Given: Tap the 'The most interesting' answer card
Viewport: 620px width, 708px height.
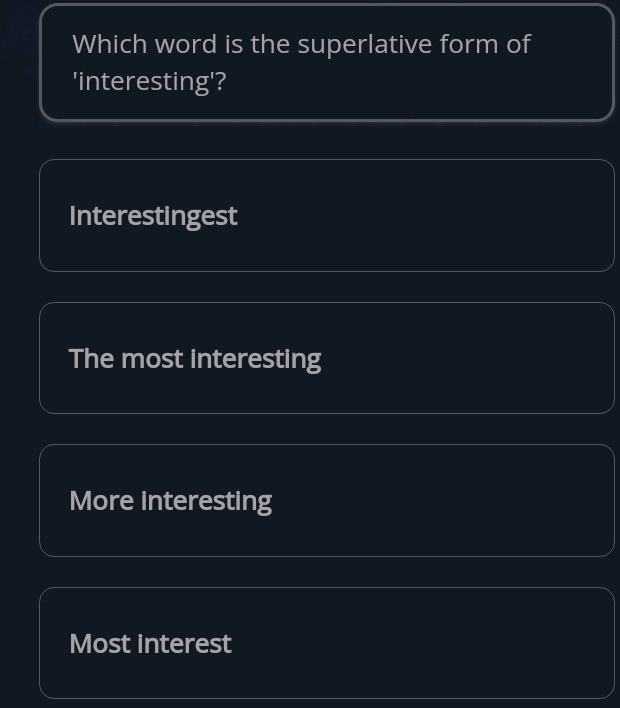Looking at the screenshot, I should point(326,358).
